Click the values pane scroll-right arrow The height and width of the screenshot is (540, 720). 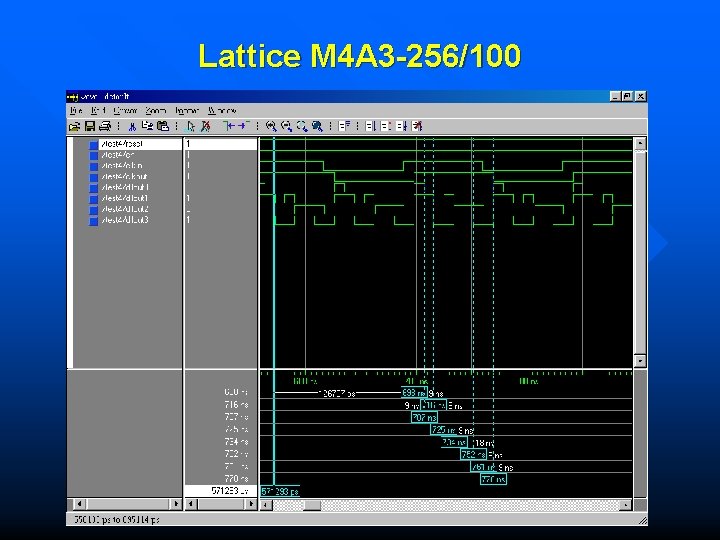pyautogui.click(x=251, y=504)
